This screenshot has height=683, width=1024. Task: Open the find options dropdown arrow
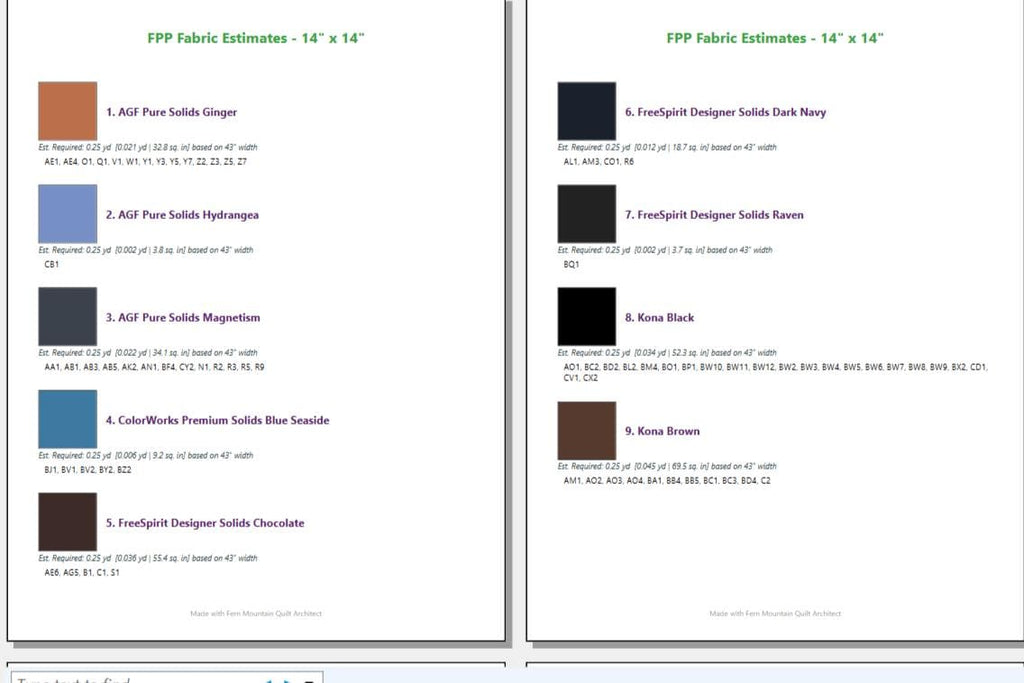(310, 680)
